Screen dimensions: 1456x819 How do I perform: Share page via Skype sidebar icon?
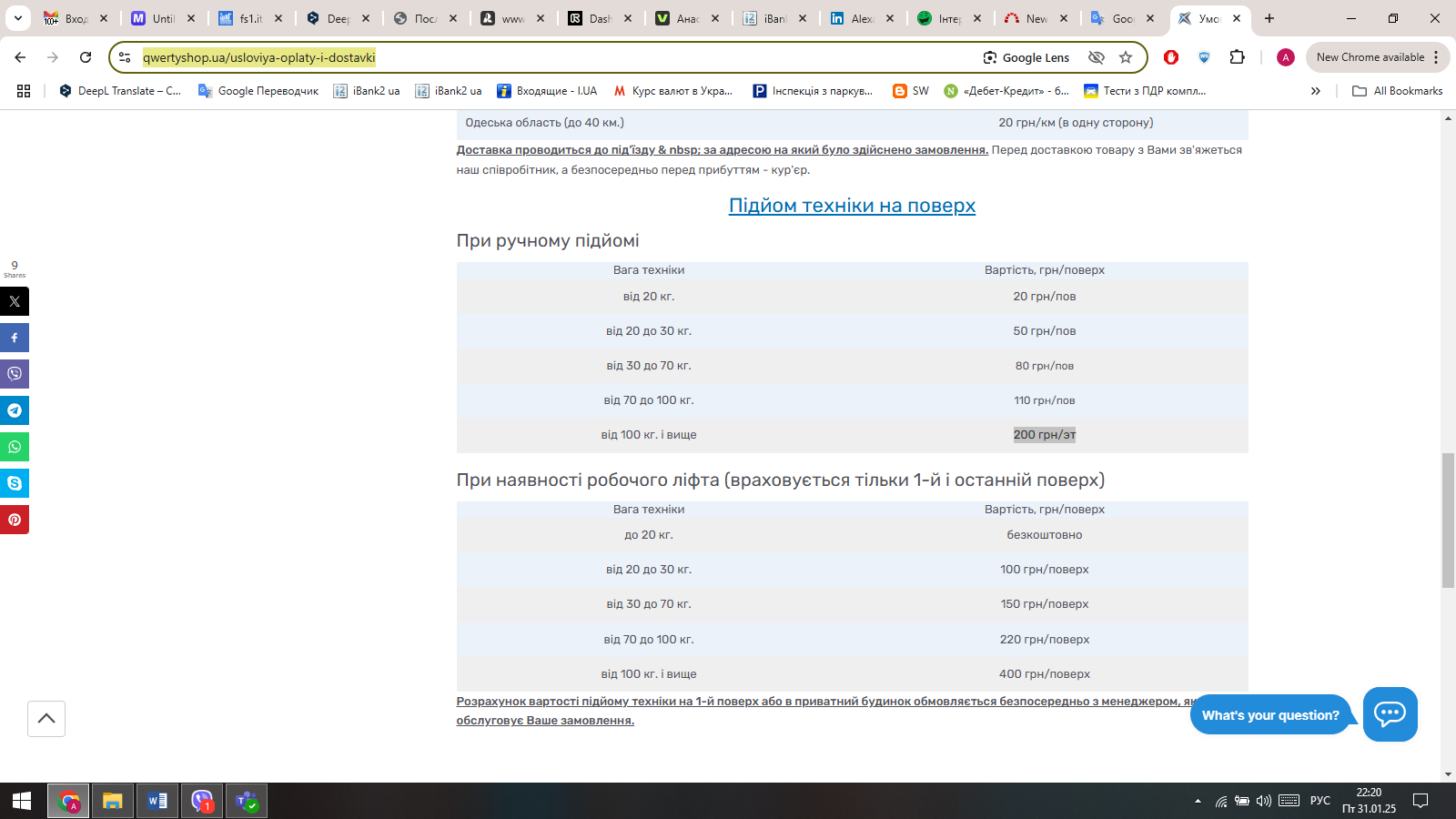[x=15, y=483]
